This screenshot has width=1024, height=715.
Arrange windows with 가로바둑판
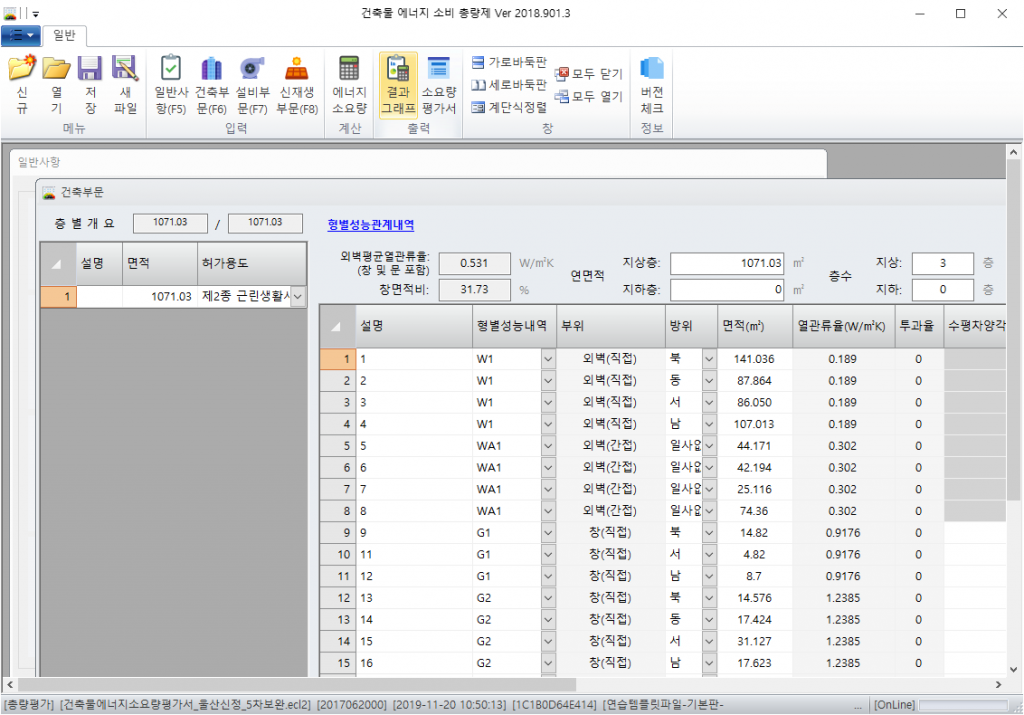point(509,62)
